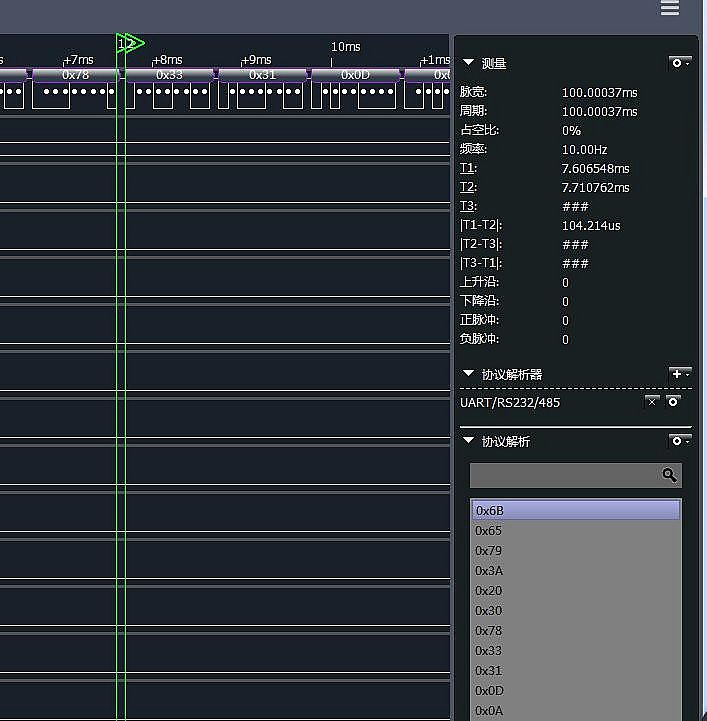
Task: Click the 0x78 decoded frame on waveform
Action: tap(76, 75)
